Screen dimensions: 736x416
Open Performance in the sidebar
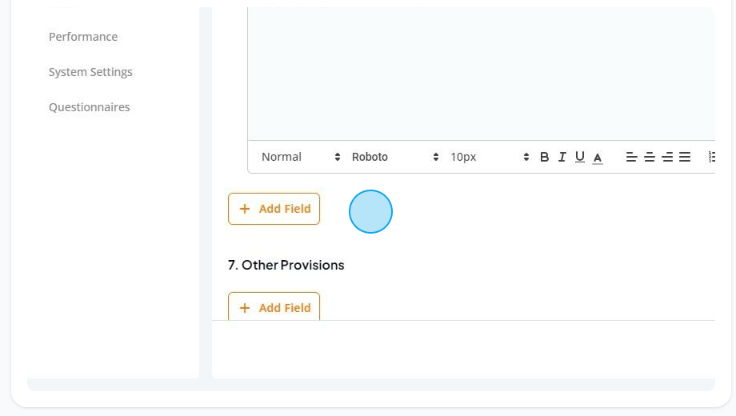(x=83, y=37)
